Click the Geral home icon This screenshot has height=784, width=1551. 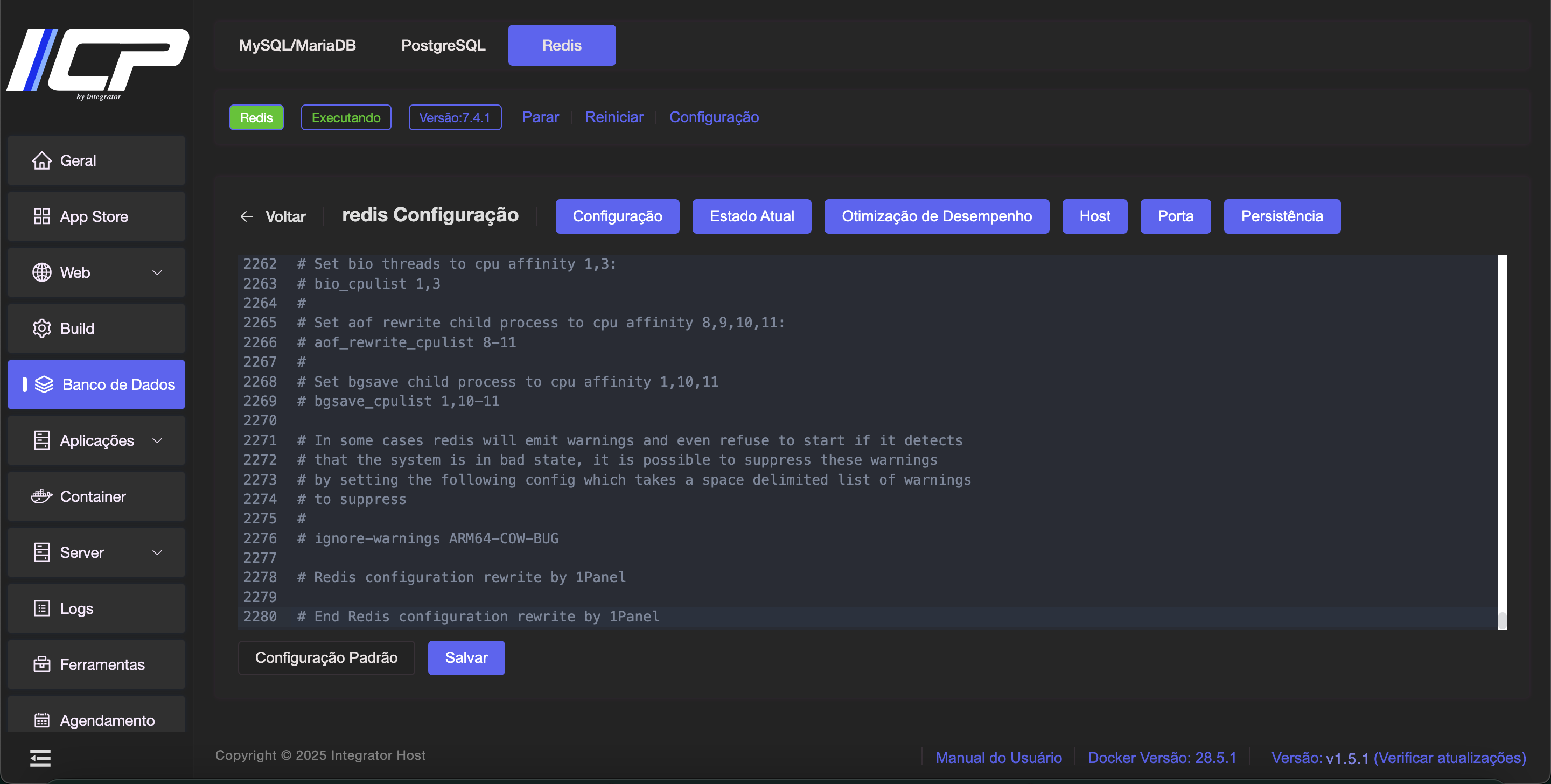coord(41,161)
